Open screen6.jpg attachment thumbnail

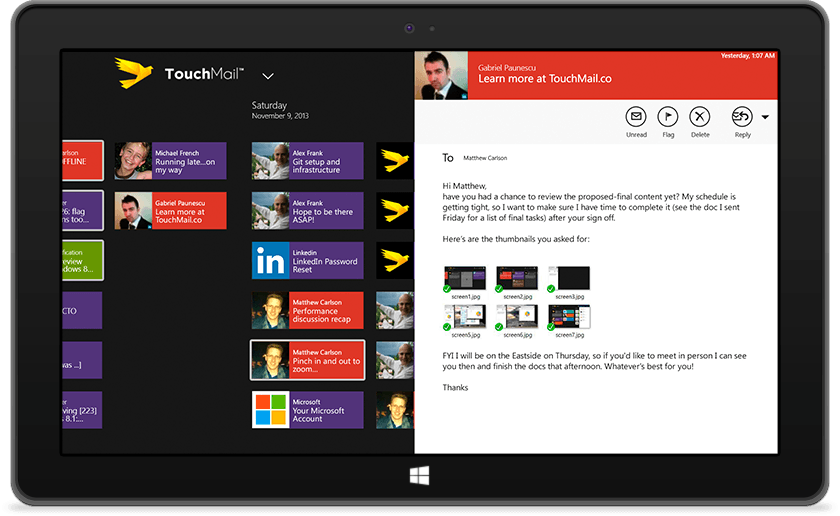pyautogui.click(x=517, y=317)
